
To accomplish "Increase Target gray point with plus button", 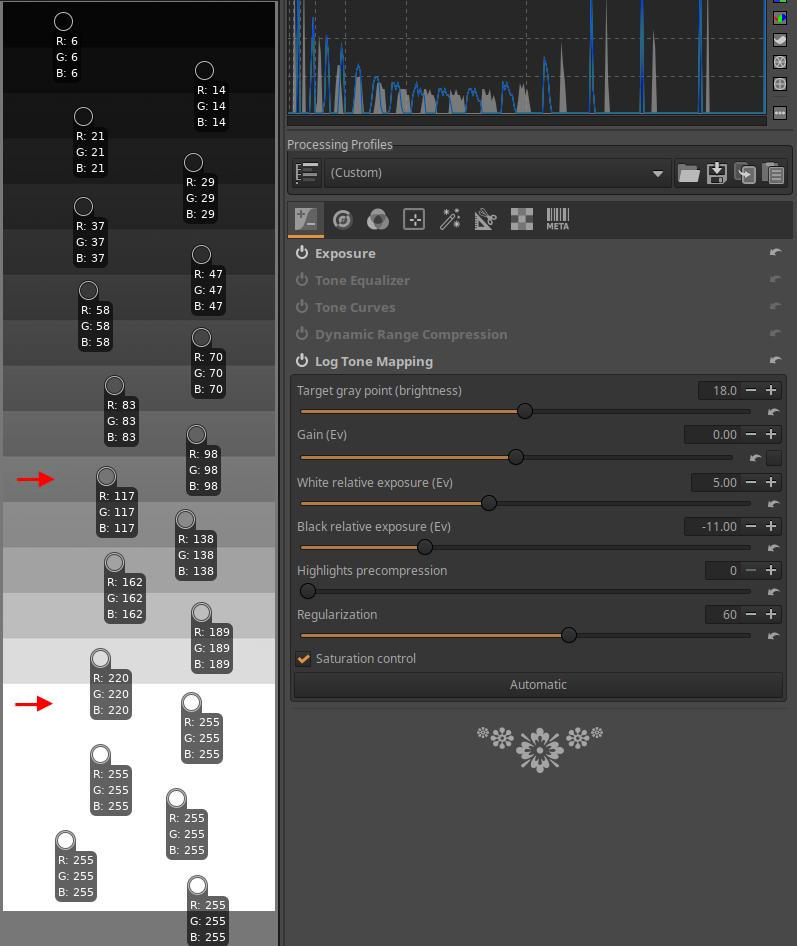I will click(771, 390).
